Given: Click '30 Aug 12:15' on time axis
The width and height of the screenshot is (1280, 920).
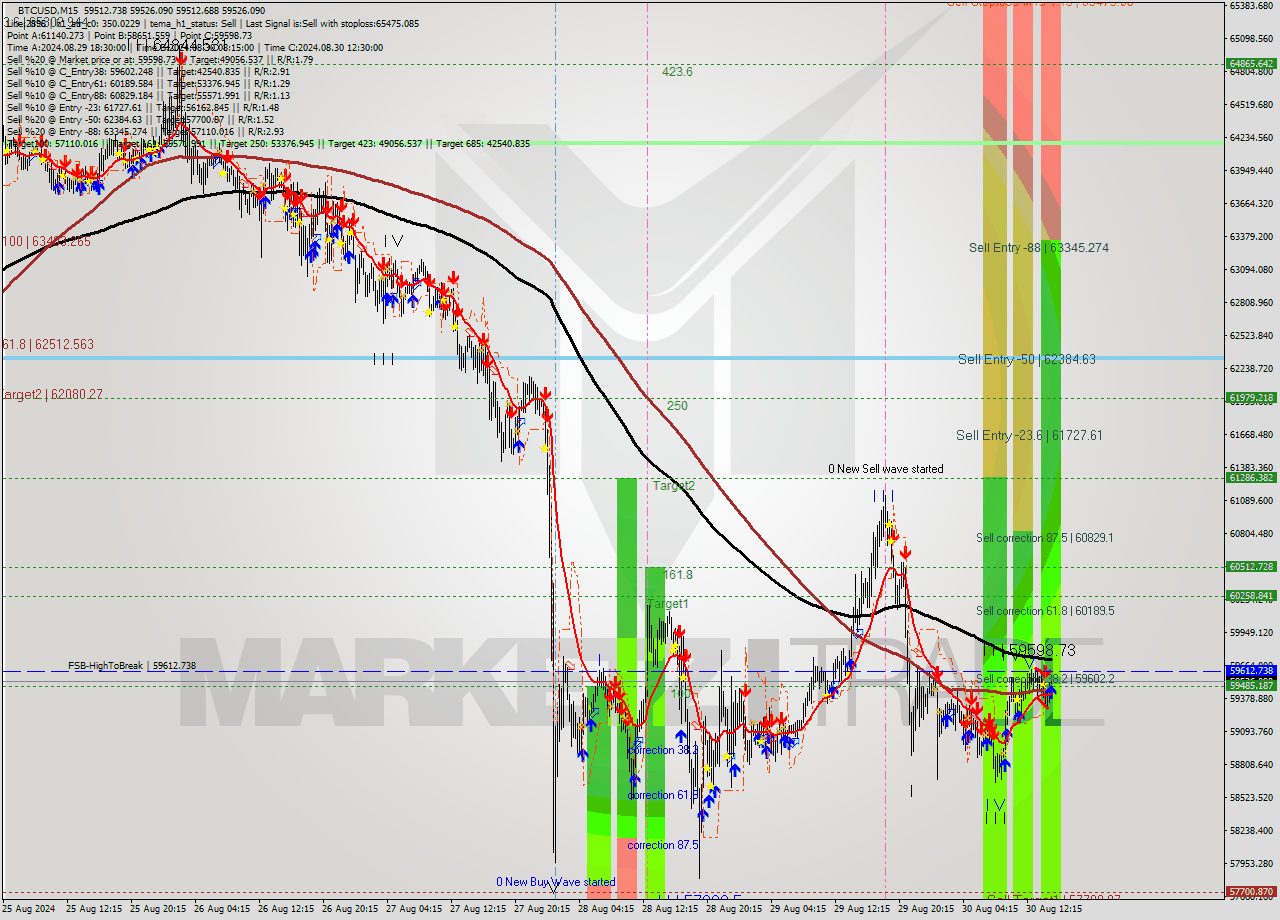Looking at the screenshot, I should point(1056,909).
